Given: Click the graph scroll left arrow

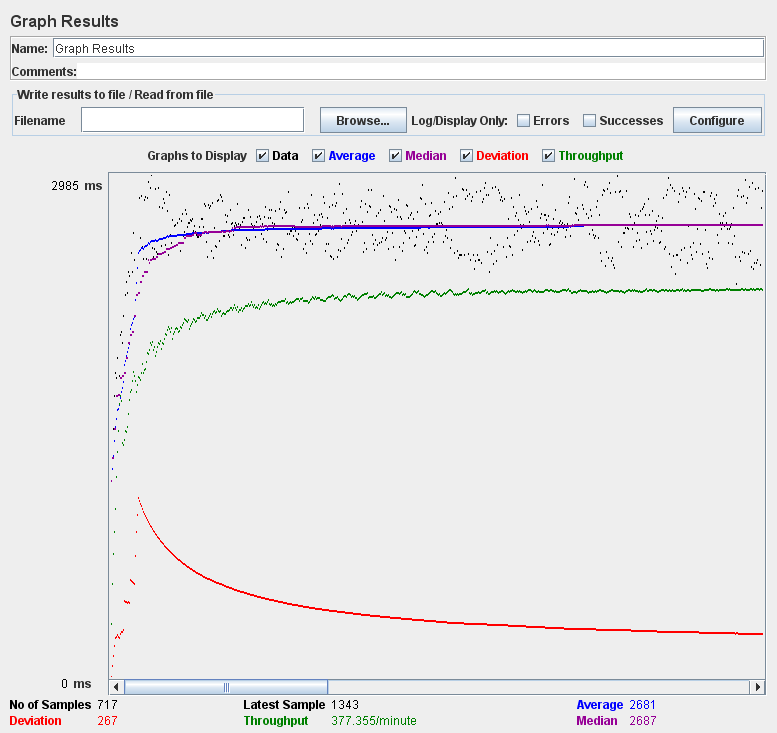Looking at the screenshot, I should click(116, 687).
